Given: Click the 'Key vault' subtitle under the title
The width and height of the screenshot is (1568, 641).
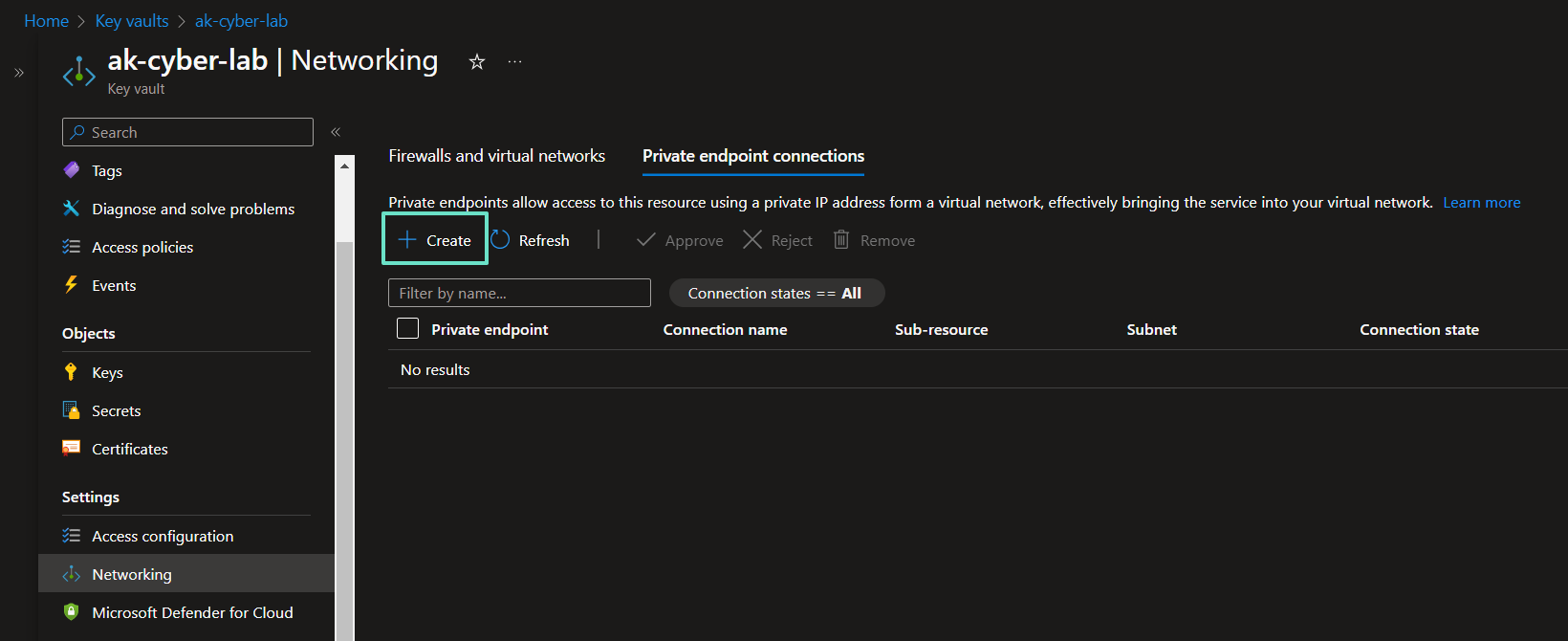Looking at the screenshot, I should pyautogui.click(x=136, y=89).
